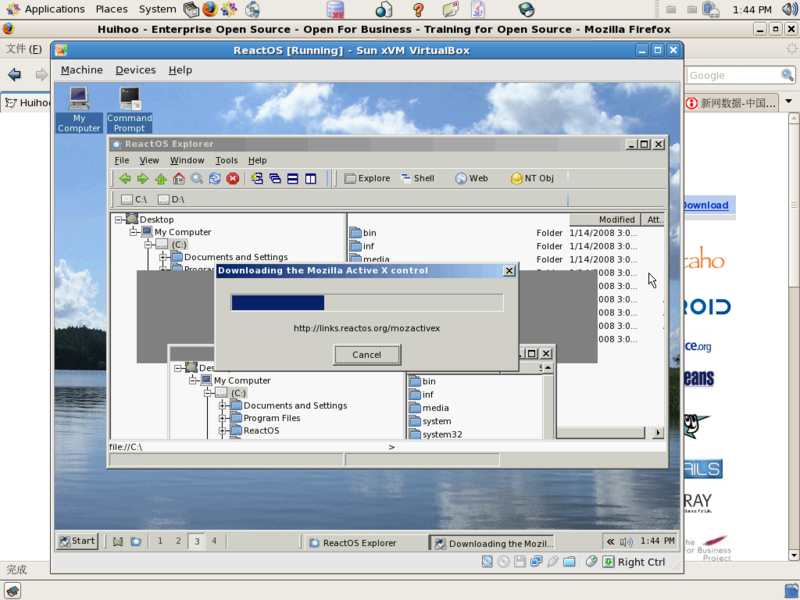The image size is (800, 600).
Task: Select the Back navigation arrow in ReactOS Explorer
Action: tap(125, 178)
